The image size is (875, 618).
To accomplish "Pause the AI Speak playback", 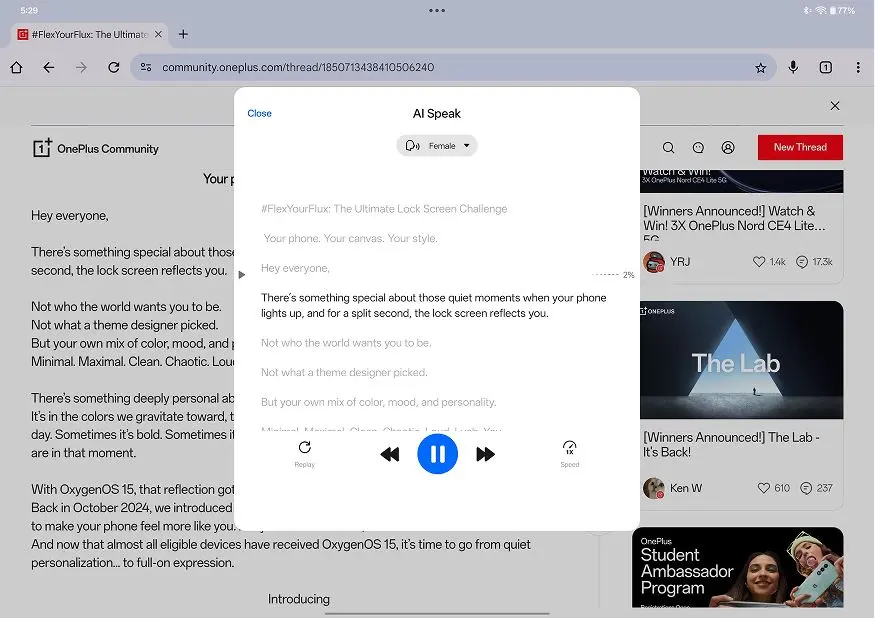I will [x=437, y=454].
